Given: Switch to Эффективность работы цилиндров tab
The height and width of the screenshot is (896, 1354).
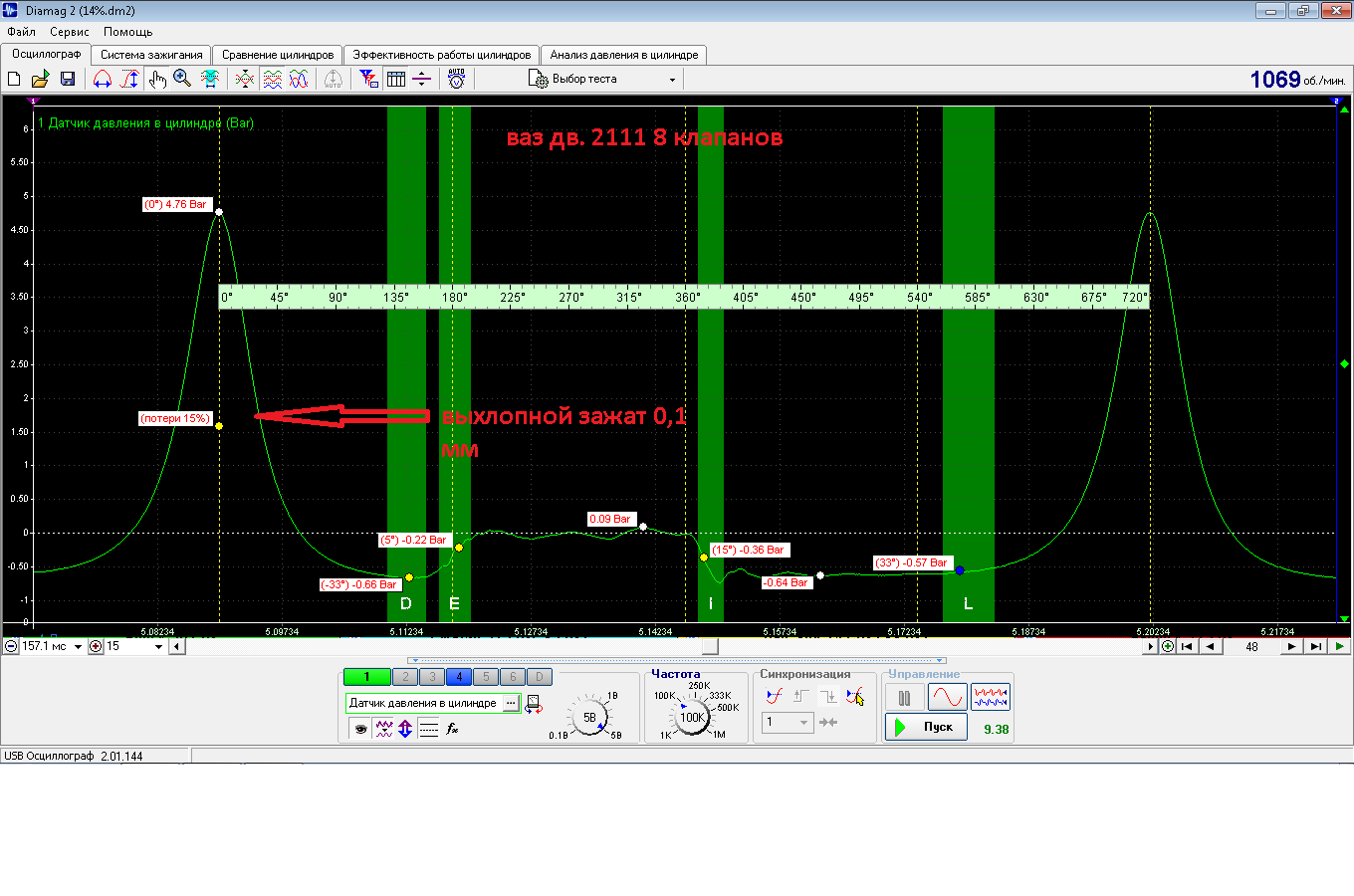Looking at the screenshot, I should point(442,55).
